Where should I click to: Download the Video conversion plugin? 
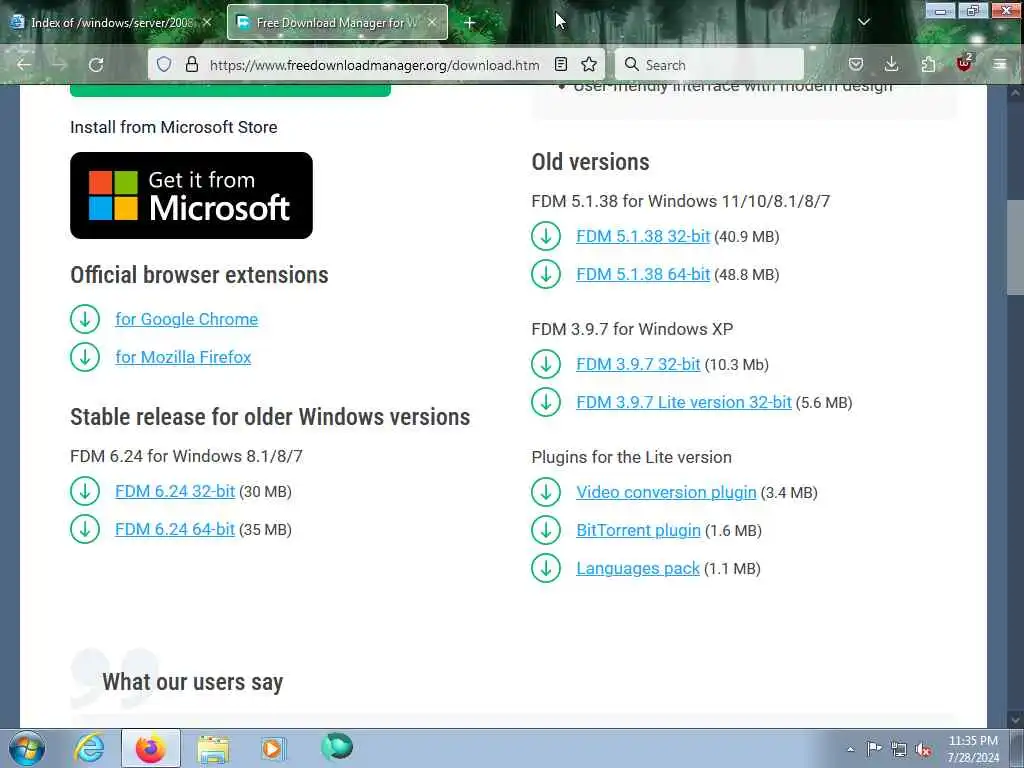click(666, 492)
